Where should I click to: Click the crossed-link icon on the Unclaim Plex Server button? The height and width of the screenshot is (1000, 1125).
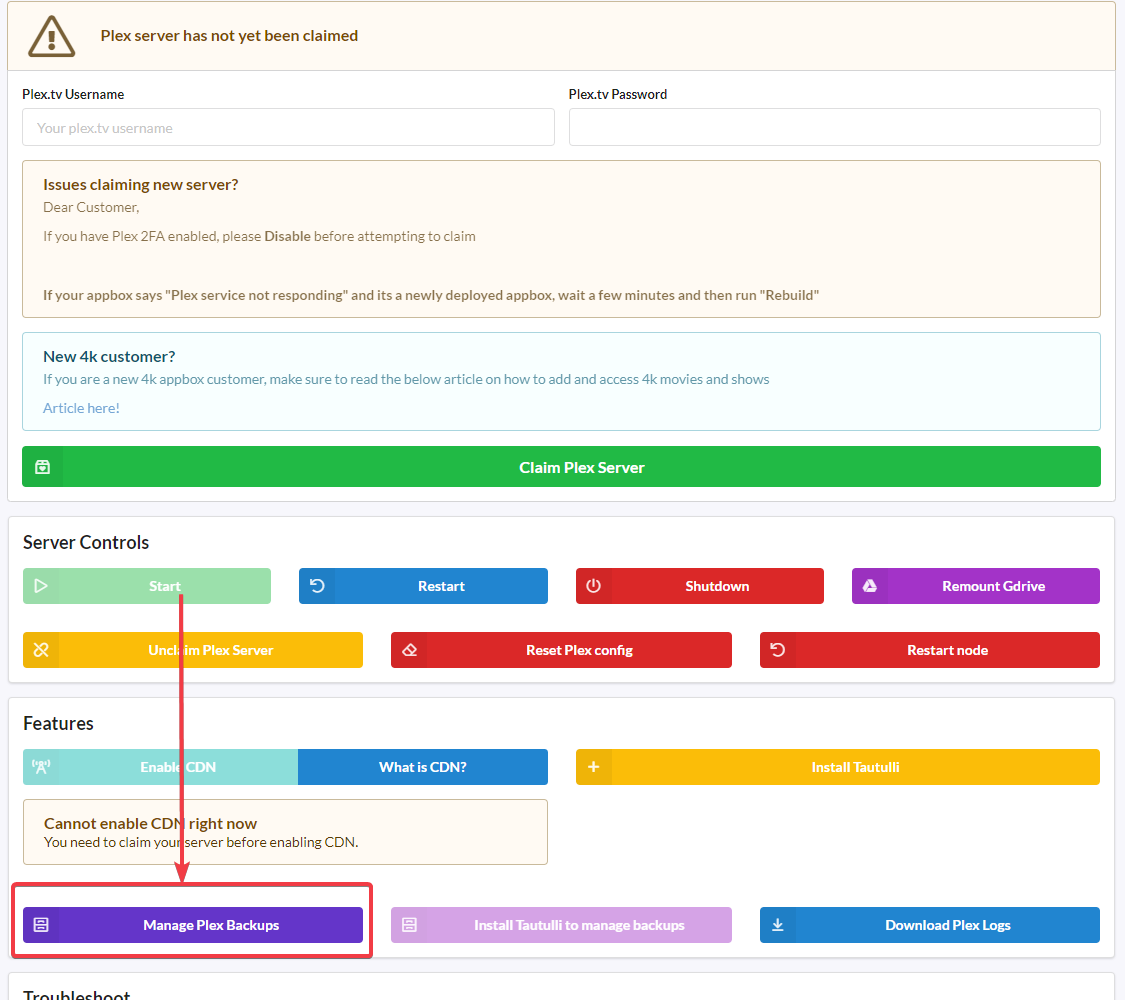[41, 650]
